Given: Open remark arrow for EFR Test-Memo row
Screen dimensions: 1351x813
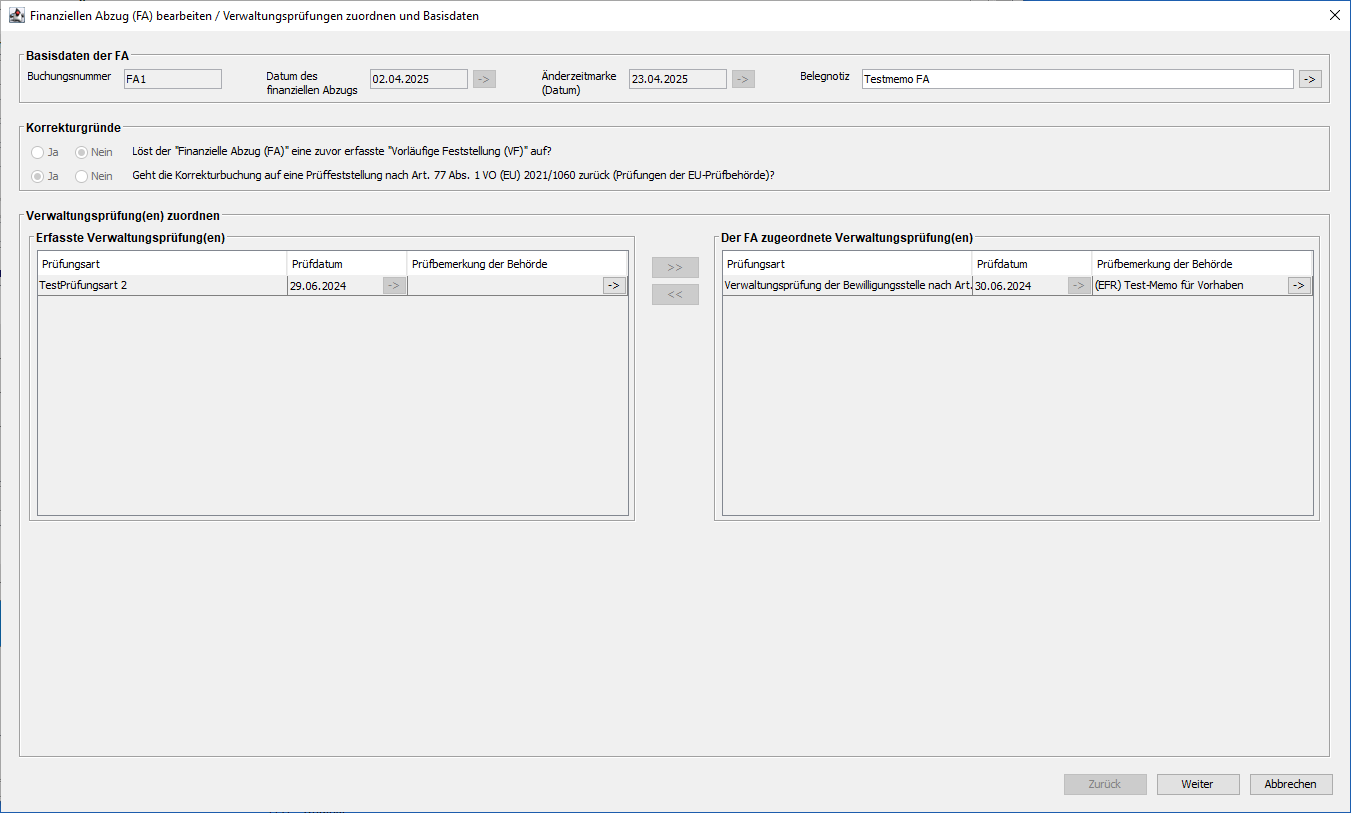Looking at the screenshot, I should tap(1299, 285).
